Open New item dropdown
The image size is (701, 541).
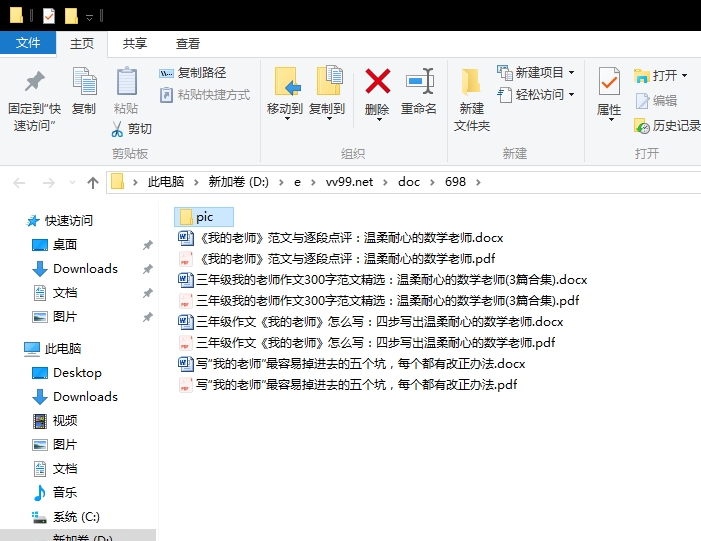536,72
